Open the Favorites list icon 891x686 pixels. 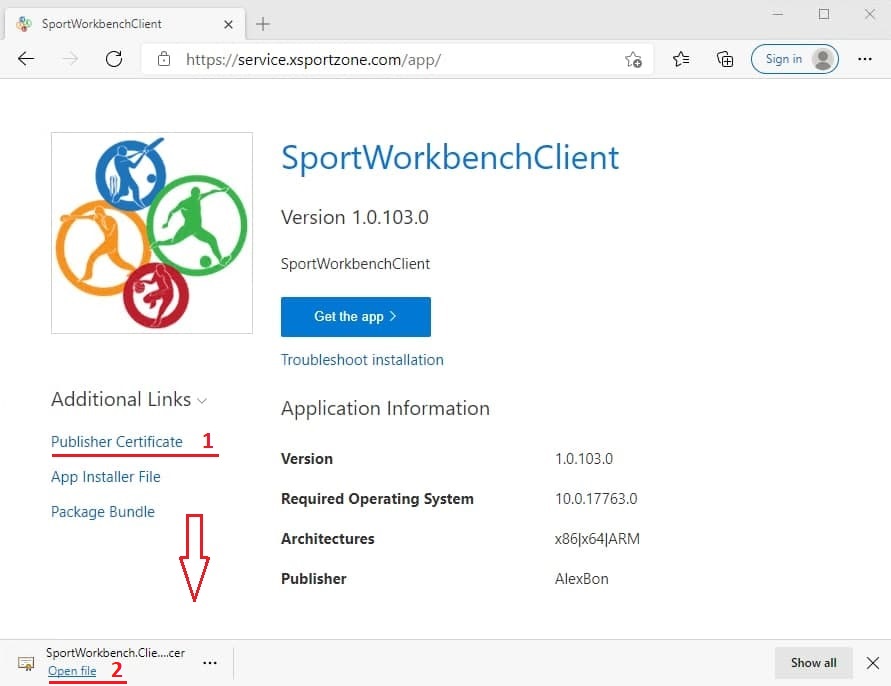tap(682, 59)
